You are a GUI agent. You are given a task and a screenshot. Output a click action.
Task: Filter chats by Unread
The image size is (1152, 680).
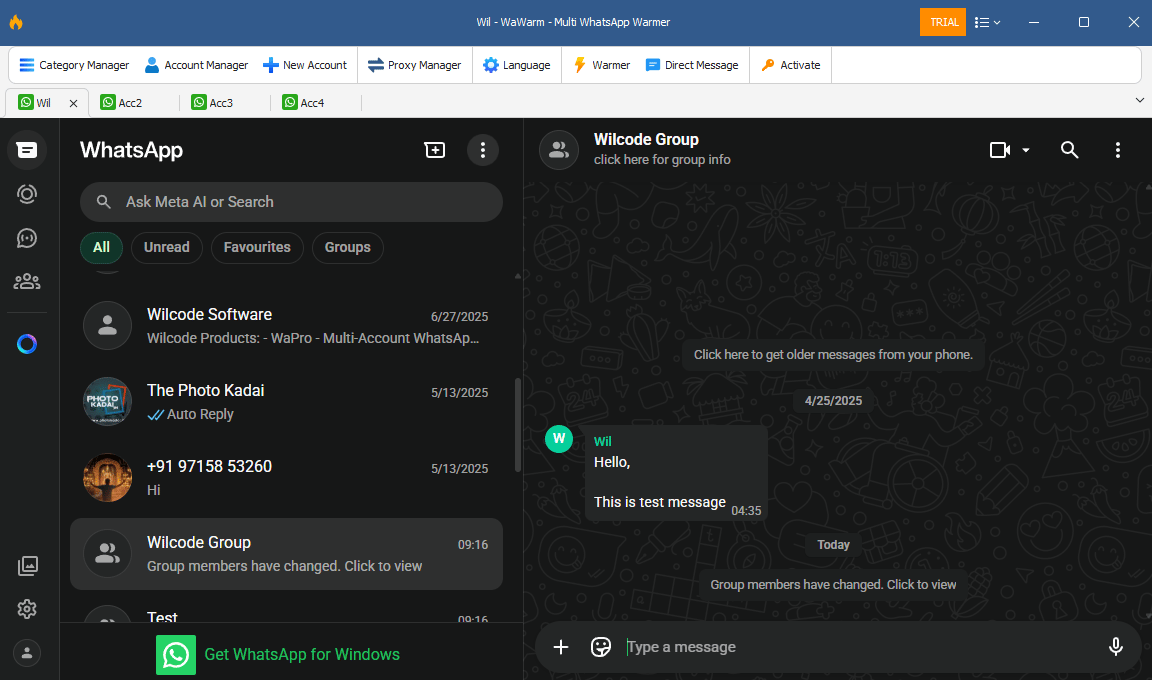point(166,247)
